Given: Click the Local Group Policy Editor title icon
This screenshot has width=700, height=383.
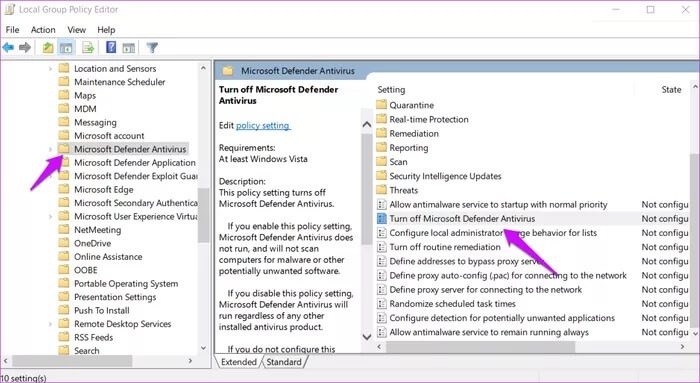Looking at the screenshot, I should 10,9.
